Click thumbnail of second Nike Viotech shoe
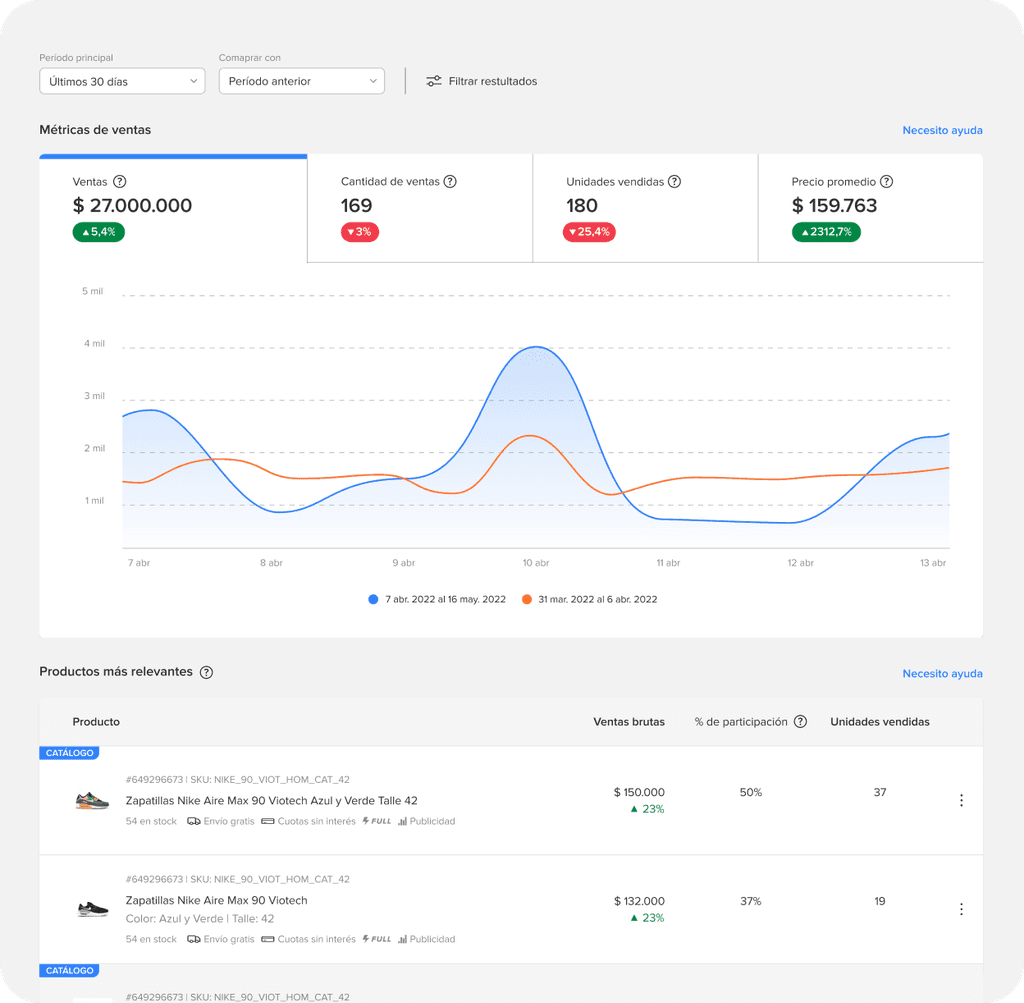This screenshot has width=1024, height=1003. coord(92,908)
